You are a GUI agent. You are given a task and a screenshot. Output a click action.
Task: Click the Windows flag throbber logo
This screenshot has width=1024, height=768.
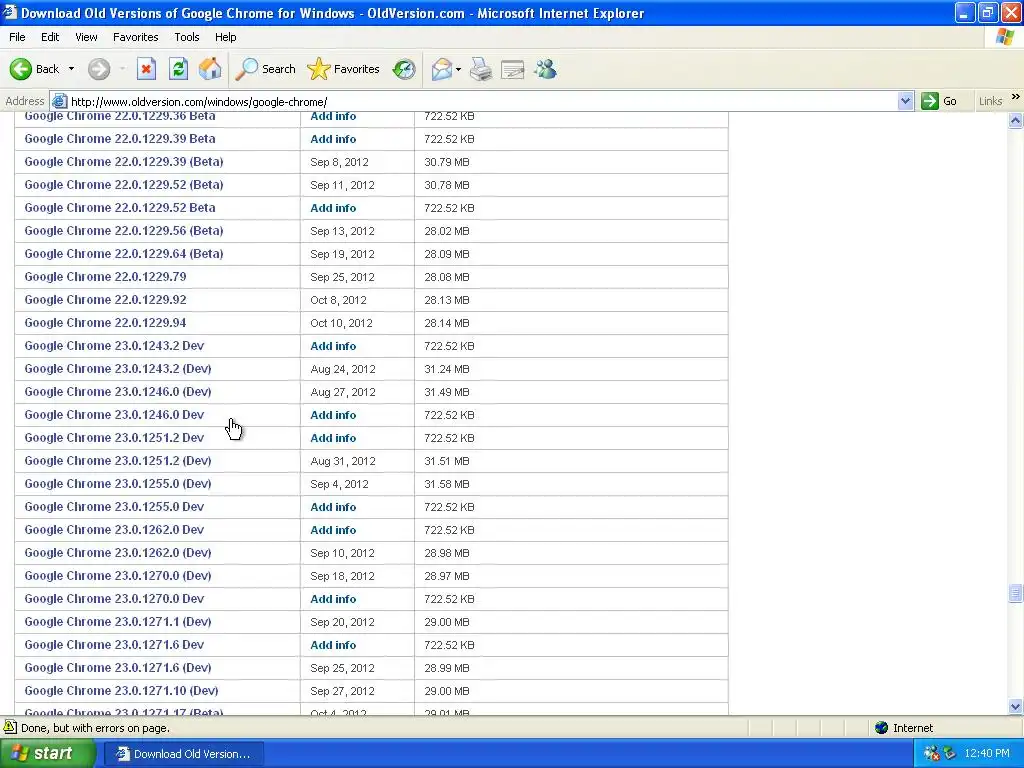1005,37
